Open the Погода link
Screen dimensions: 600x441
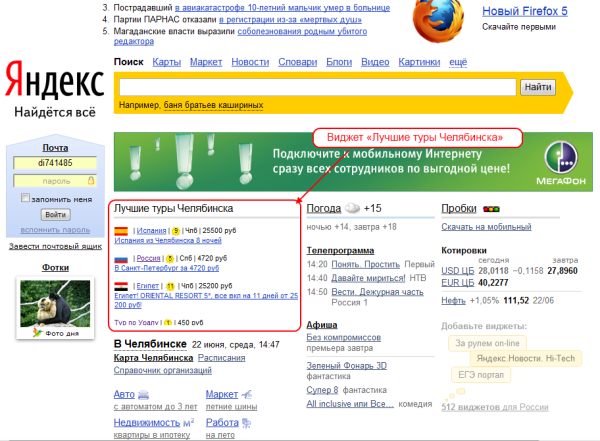(x=324, y=208)
